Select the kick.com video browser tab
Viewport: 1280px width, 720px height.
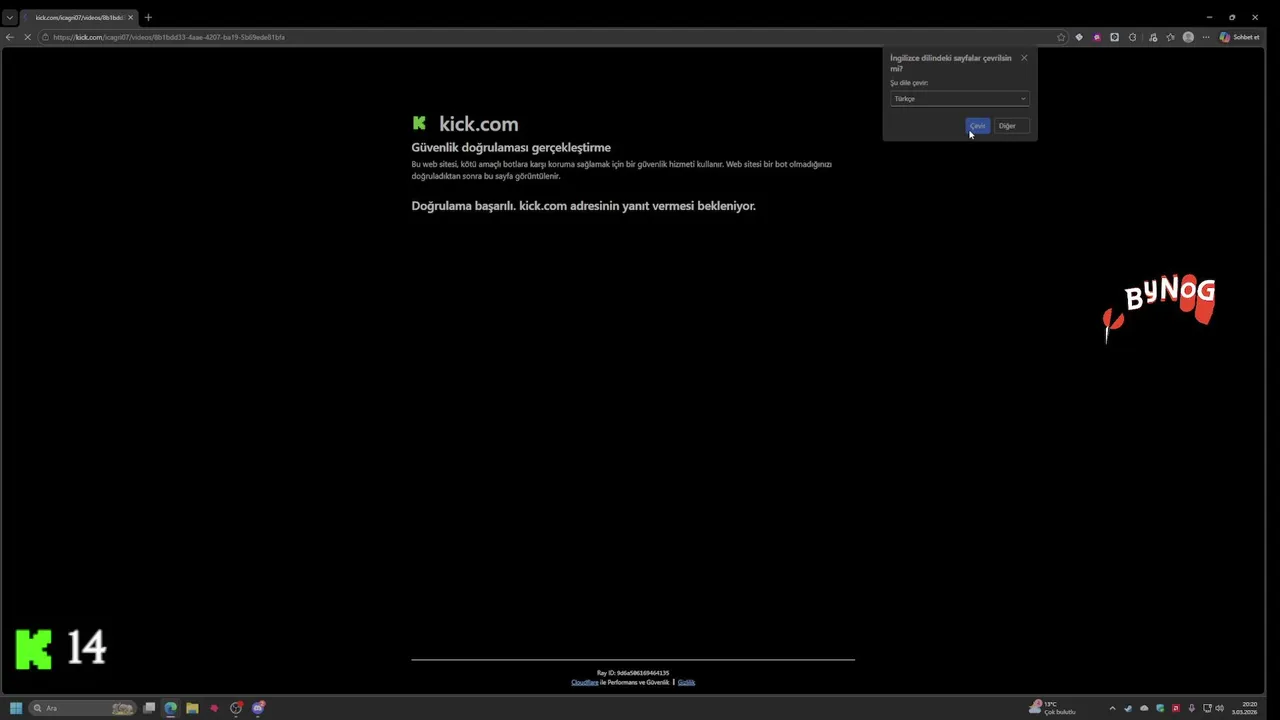pos(78,17)
